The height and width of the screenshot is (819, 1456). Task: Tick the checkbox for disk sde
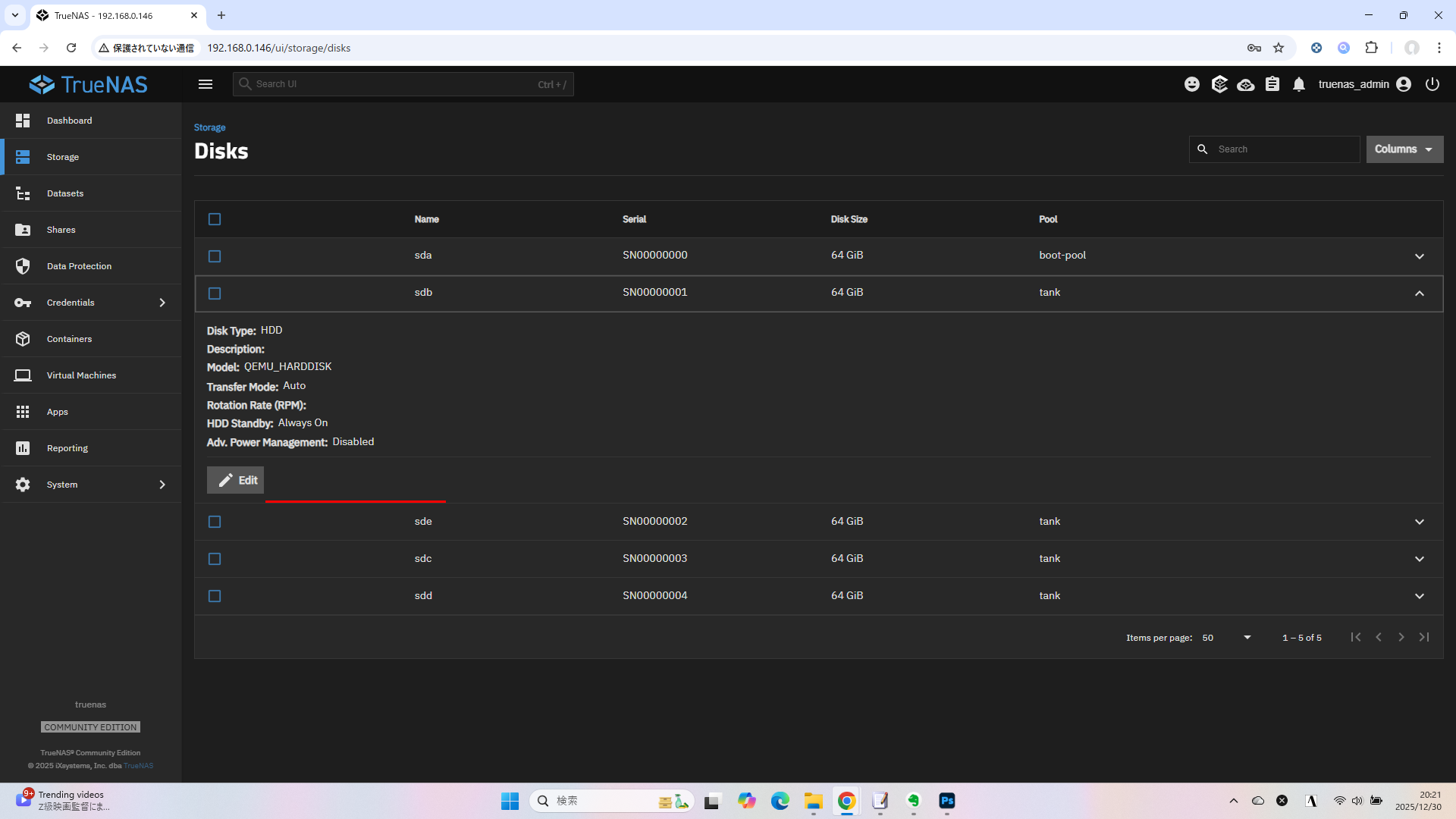(x=215, y=522)
